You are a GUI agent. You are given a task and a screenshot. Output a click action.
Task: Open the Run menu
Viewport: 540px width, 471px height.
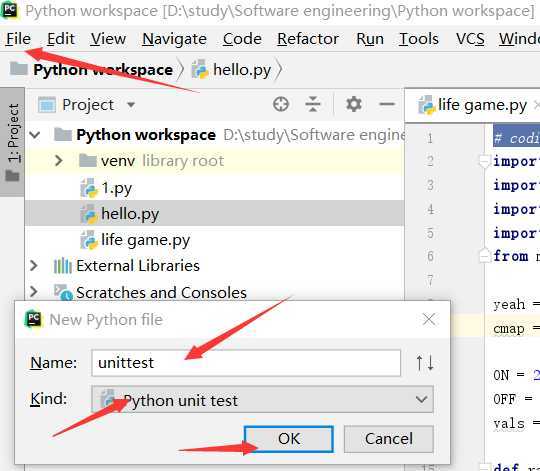pyautogui.click(x=370, y=39)
